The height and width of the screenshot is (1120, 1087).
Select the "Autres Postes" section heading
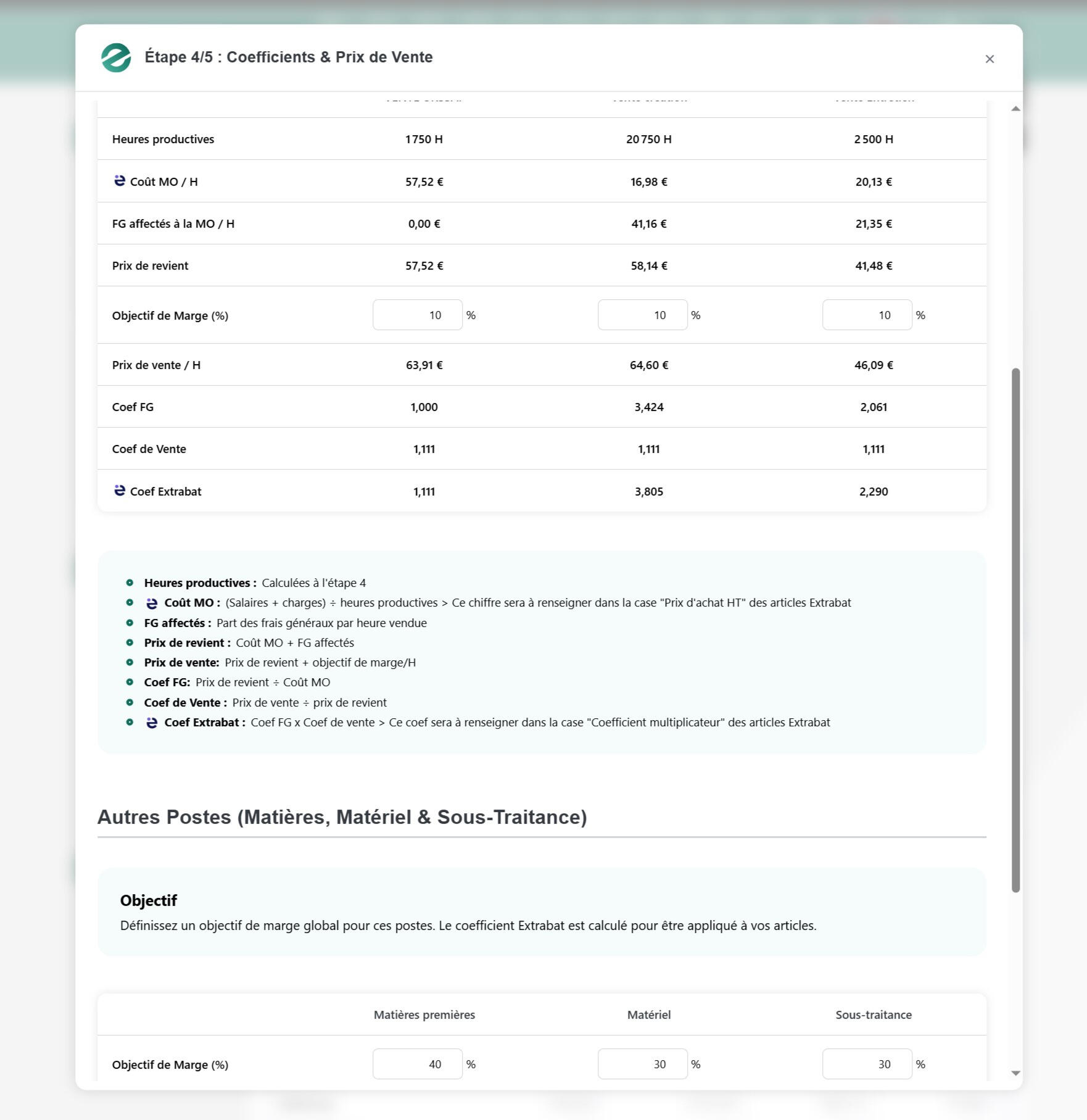click(x=342, y=816)
